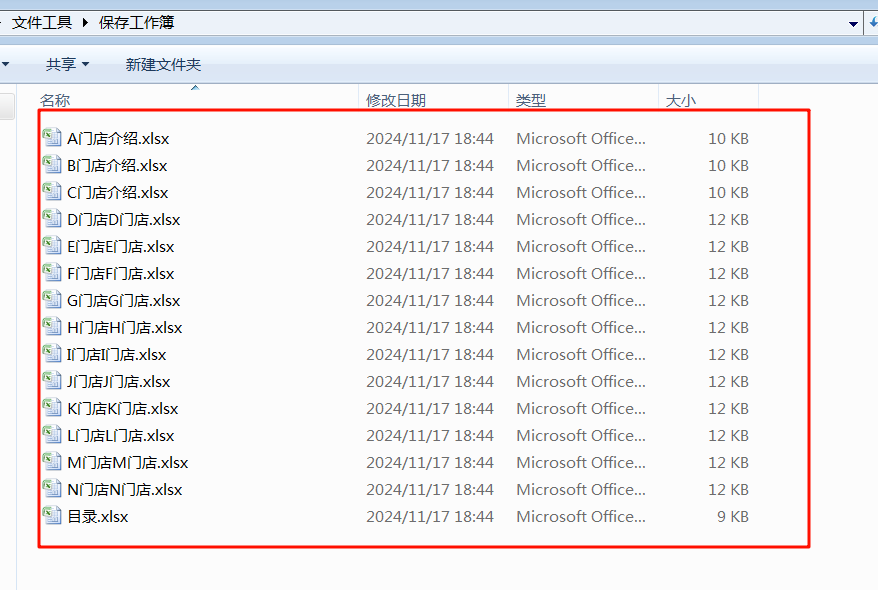Select the M门店M门店.xlsx file icon

tap(52, 462)
